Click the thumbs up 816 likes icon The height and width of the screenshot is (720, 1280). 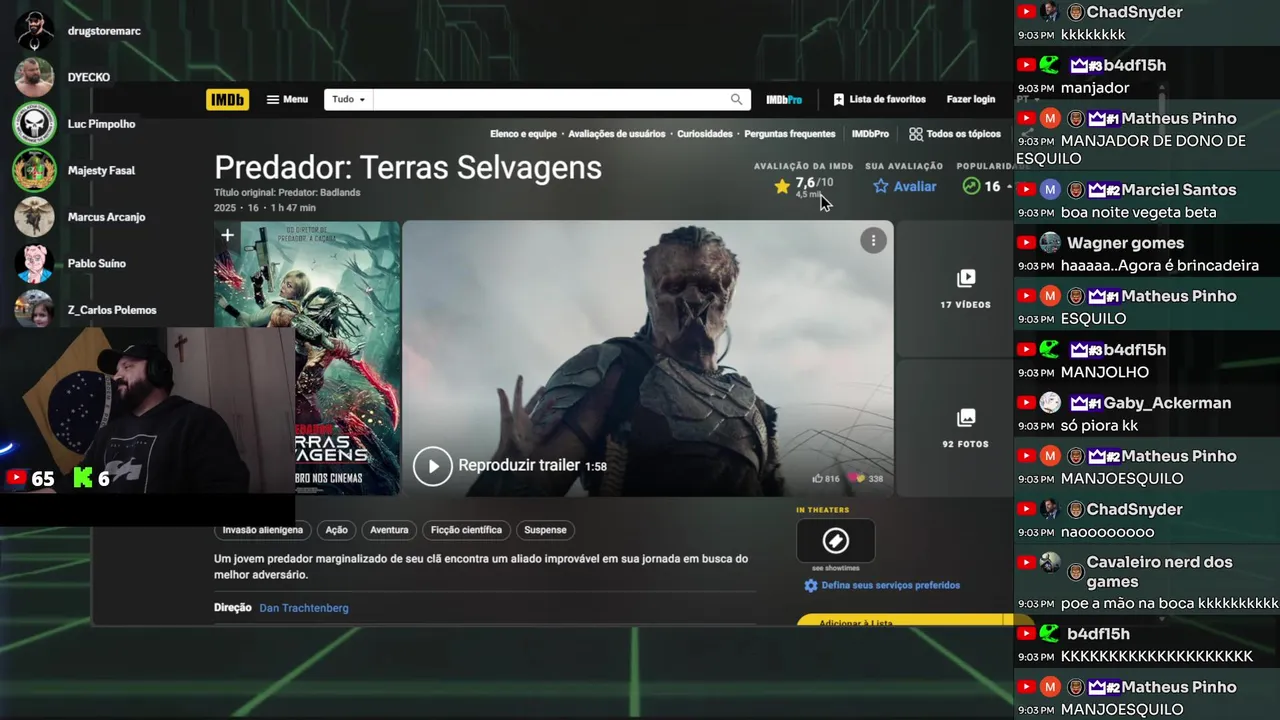pos(817,479)
